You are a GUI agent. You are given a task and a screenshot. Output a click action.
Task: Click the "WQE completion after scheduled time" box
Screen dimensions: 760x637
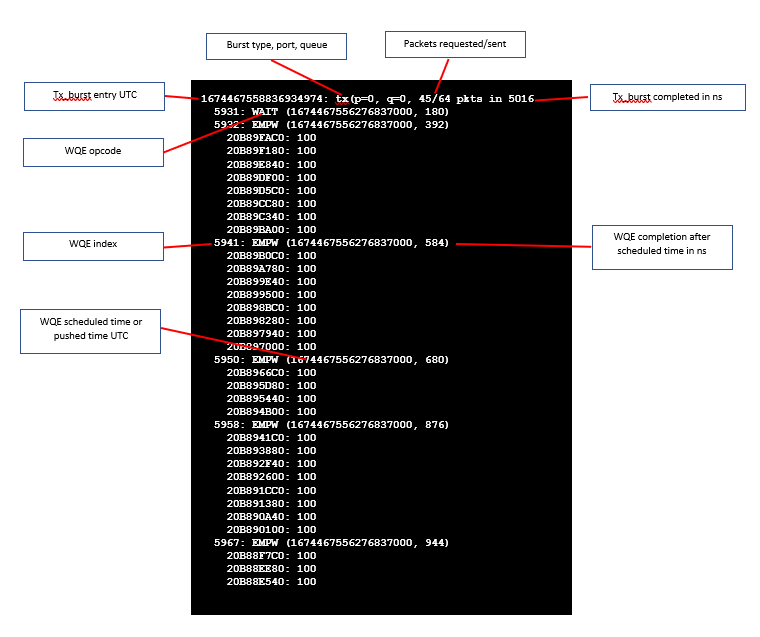coord(662,247)
